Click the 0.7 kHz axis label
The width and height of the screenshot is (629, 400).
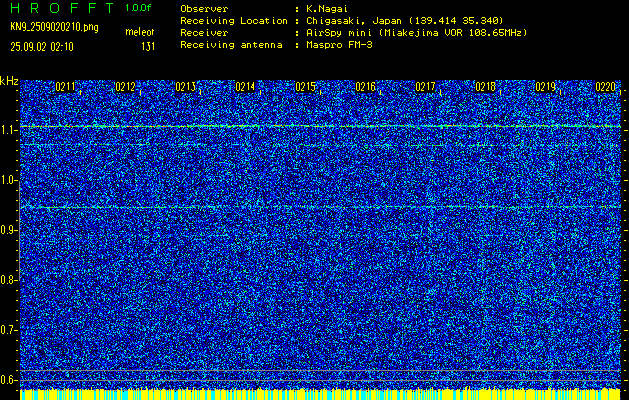point(8,330)
